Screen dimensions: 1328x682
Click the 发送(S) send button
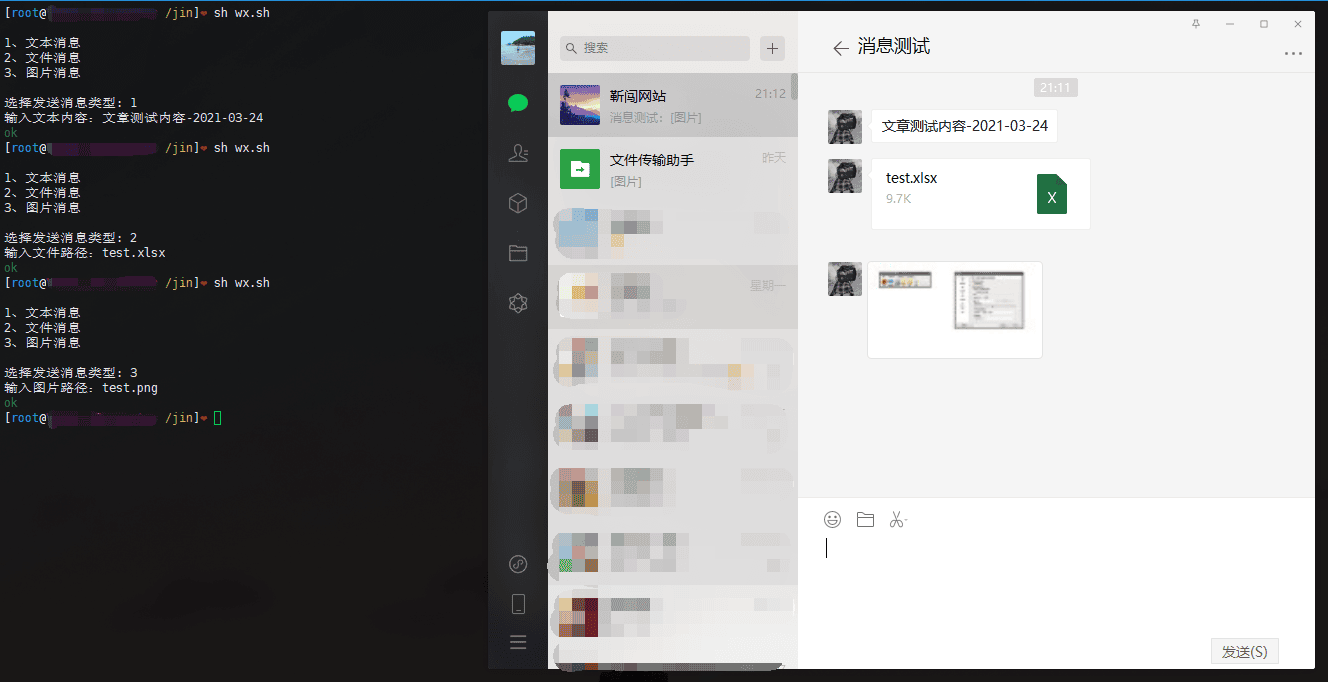click(1244, 651)
